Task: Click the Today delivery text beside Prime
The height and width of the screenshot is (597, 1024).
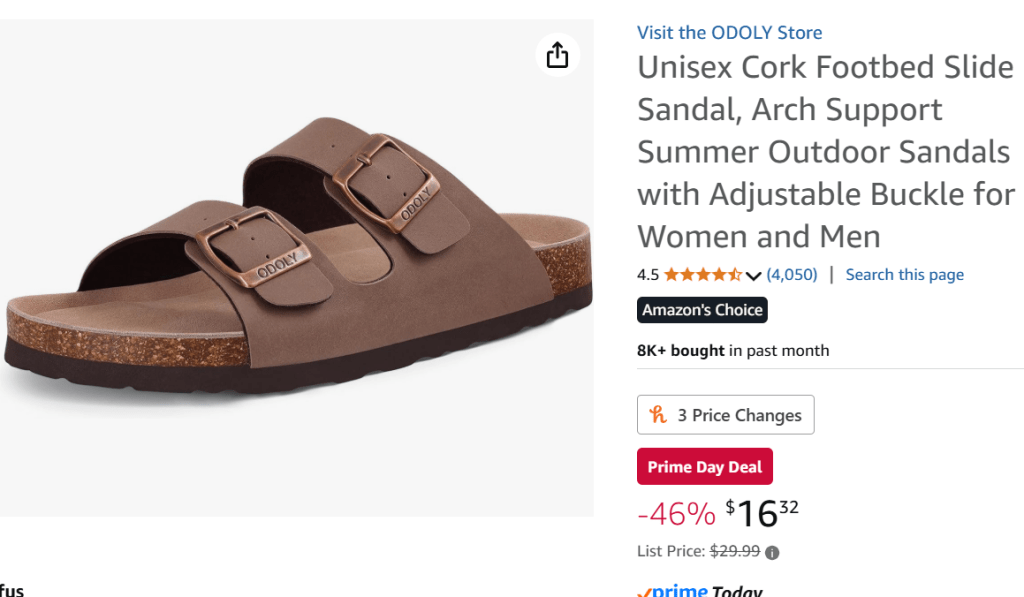Action: pyautogui.click(x=736, y=591)
